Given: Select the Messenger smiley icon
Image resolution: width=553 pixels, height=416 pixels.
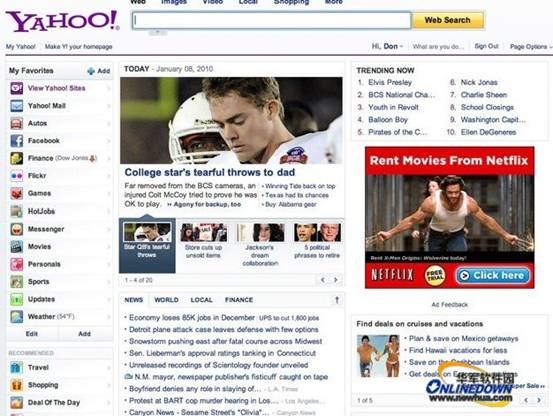Looking at the screenshot, I should [17, 229].
